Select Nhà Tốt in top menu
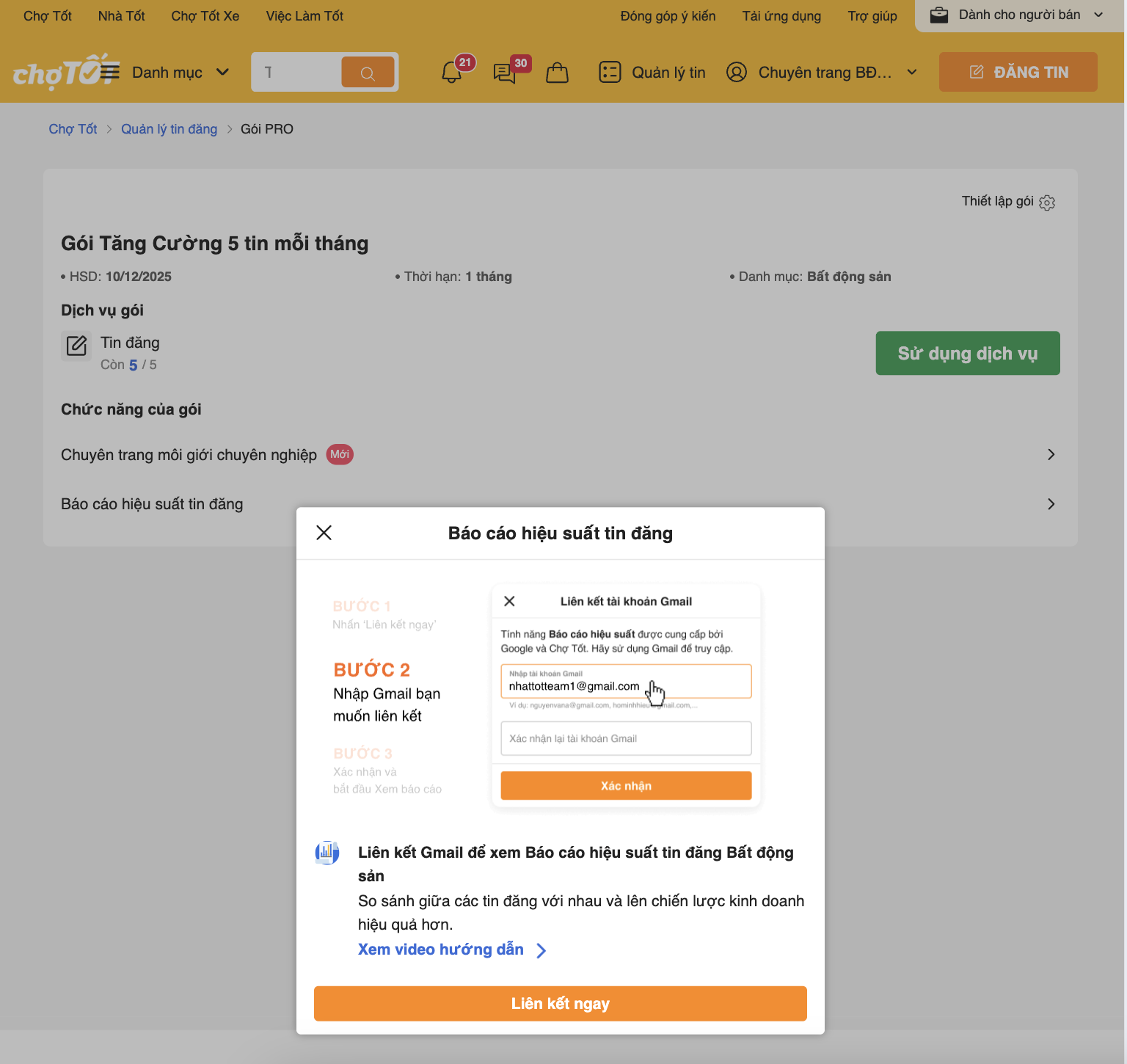Screen dimensions: 1127x1064 (121, 16)
